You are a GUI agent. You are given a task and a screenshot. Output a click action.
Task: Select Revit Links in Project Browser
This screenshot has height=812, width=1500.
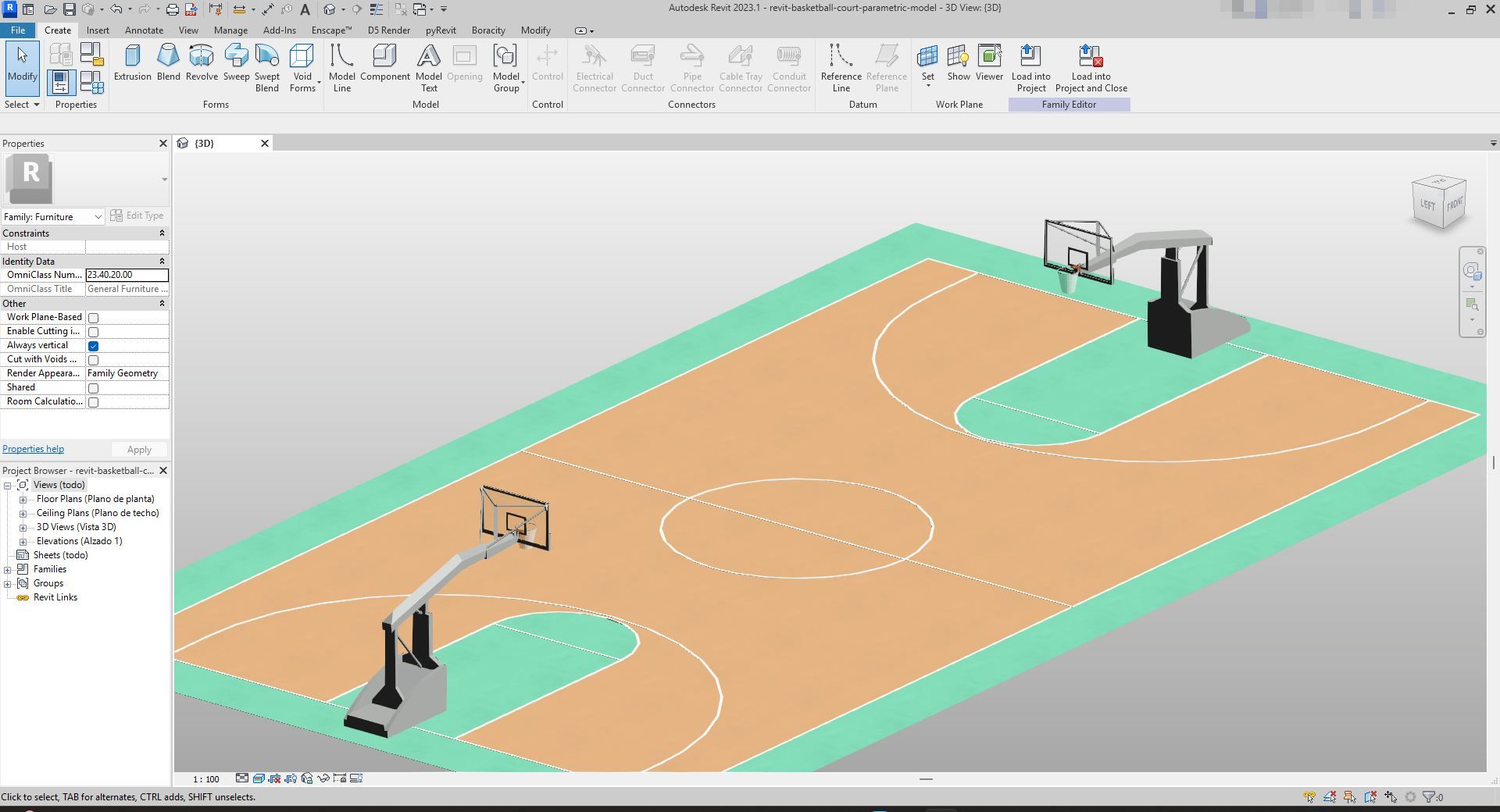[55, 597]
